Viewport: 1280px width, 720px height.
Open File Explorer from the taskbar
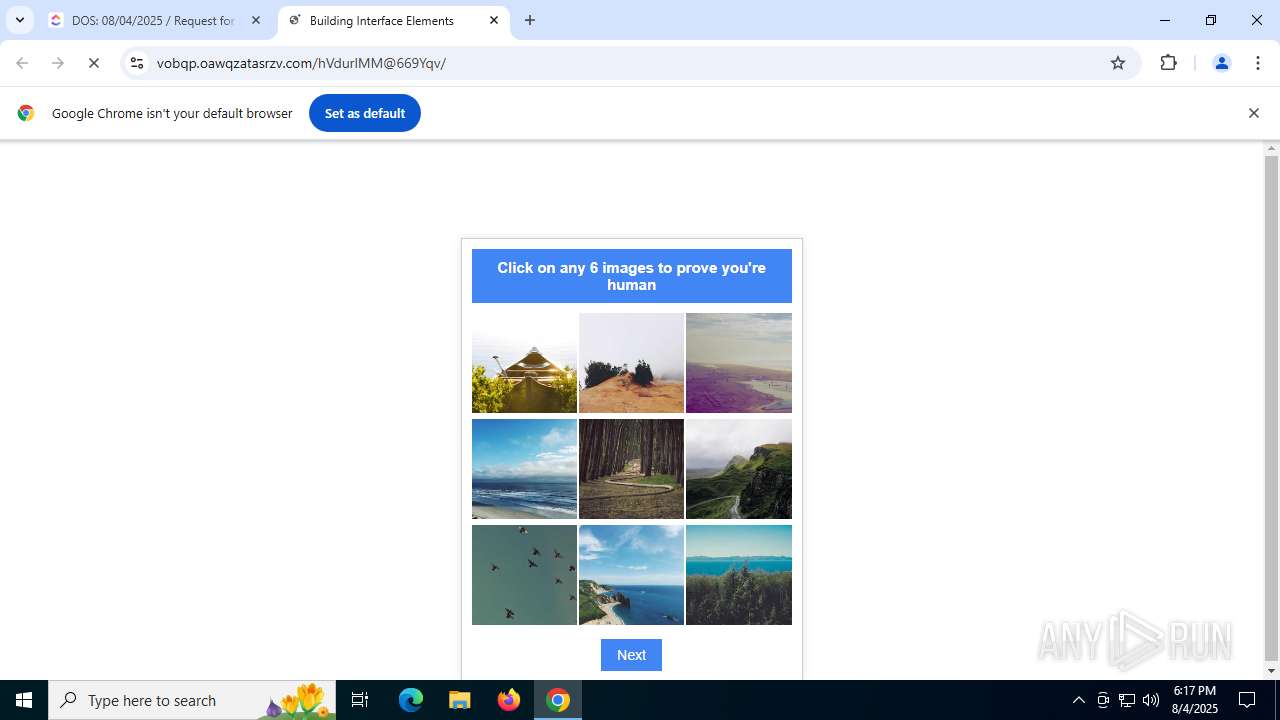click(x=460, y=700)
